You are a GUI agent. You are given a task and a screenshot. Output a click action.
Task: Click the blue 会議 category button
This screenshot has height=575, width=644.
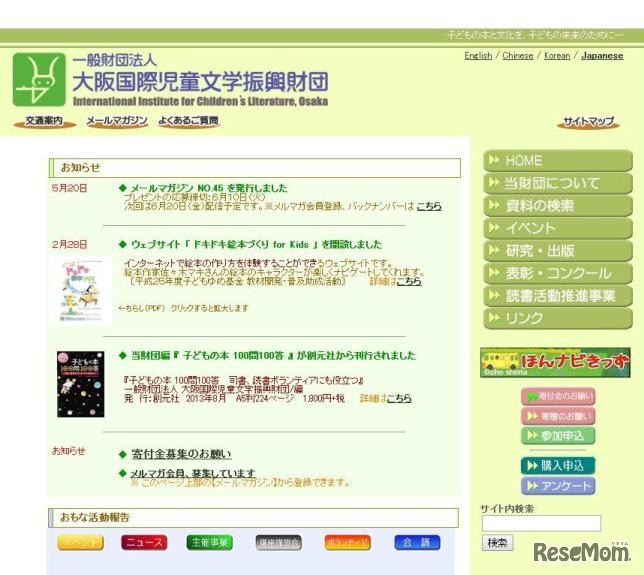click(417, 543)
